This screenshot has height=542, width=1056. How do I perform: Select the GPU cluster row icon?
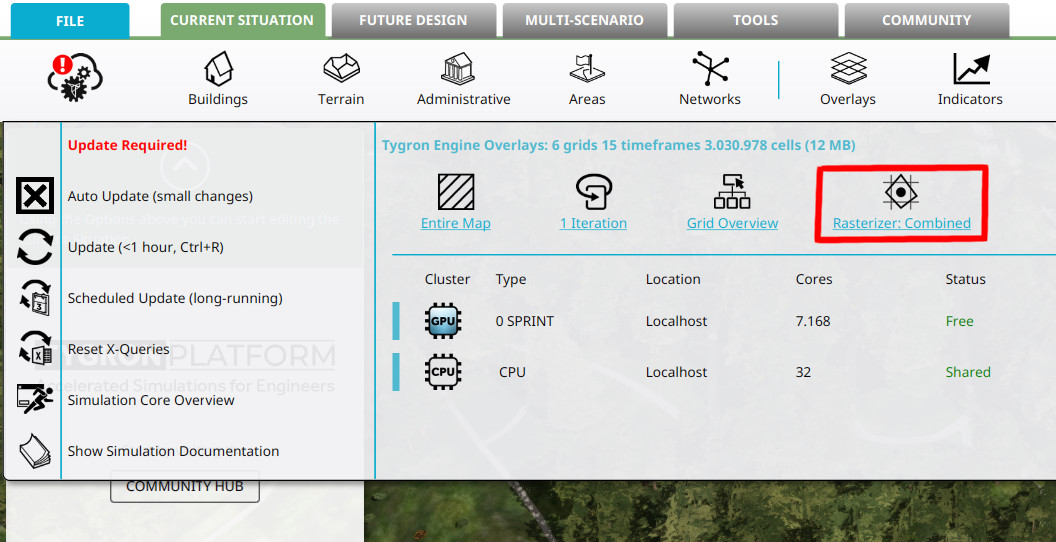pos(442,321)
